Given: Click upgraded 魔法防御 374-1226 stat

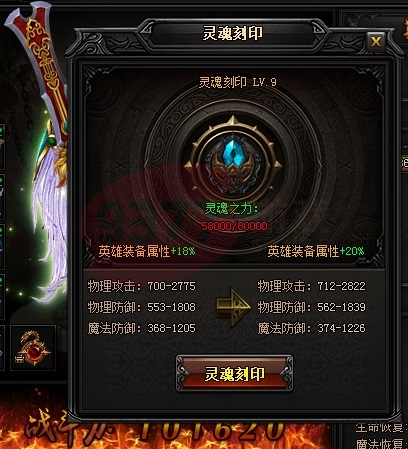Looking at the screenshot, I should [311, 328].
